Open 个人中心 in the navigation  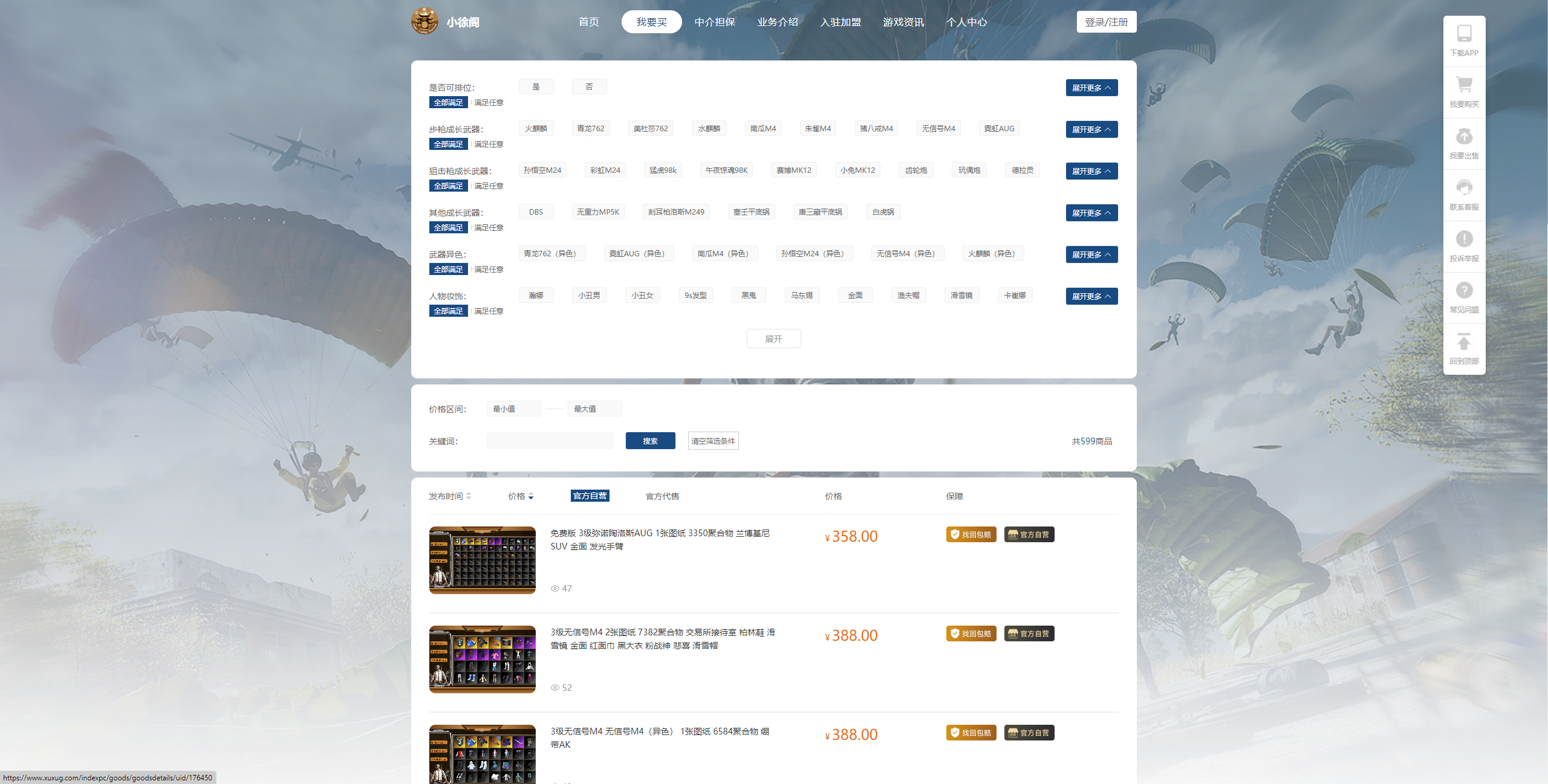point(966,22)
